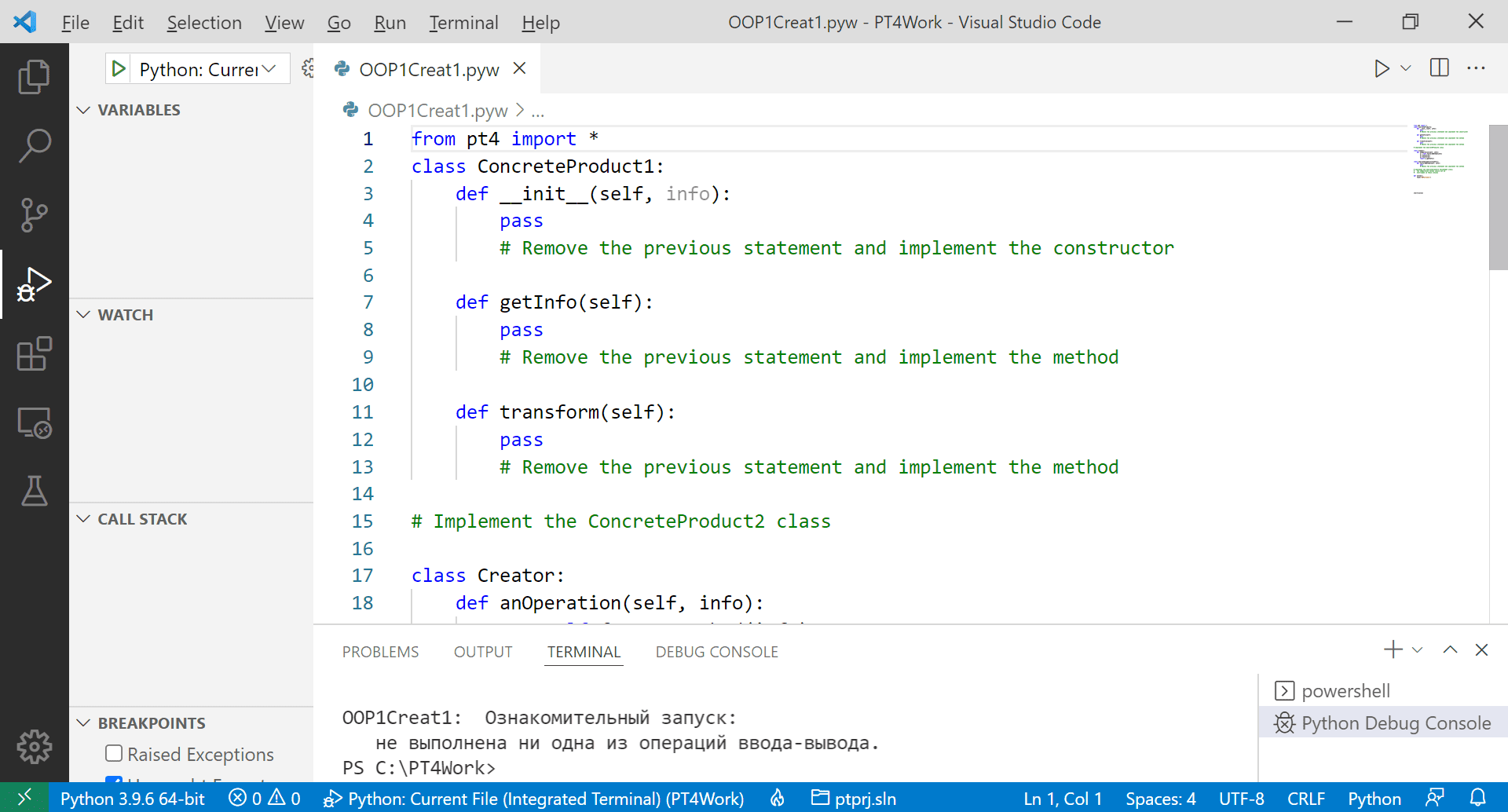
Task: Click the Python: Current File debug status item
Action: [x=534, y=798]
